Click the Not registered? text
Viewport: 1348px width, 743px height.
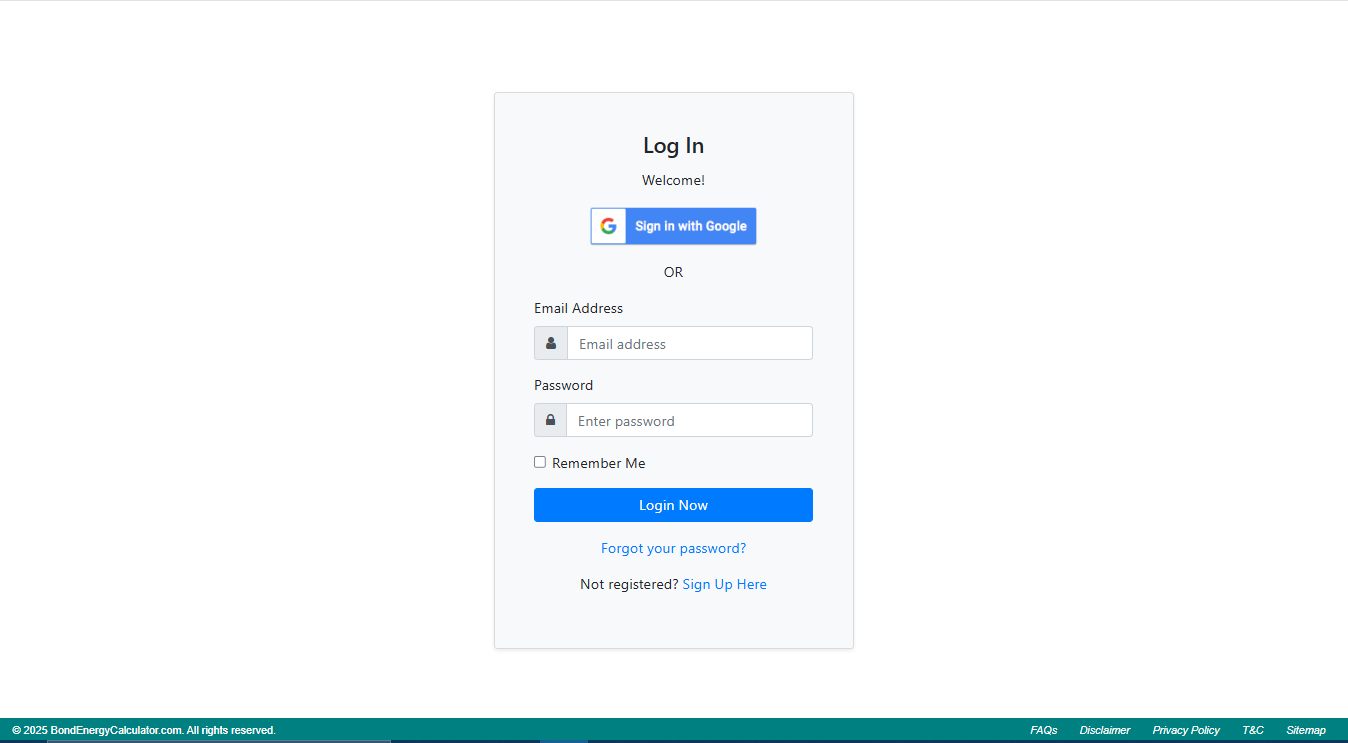629,584
